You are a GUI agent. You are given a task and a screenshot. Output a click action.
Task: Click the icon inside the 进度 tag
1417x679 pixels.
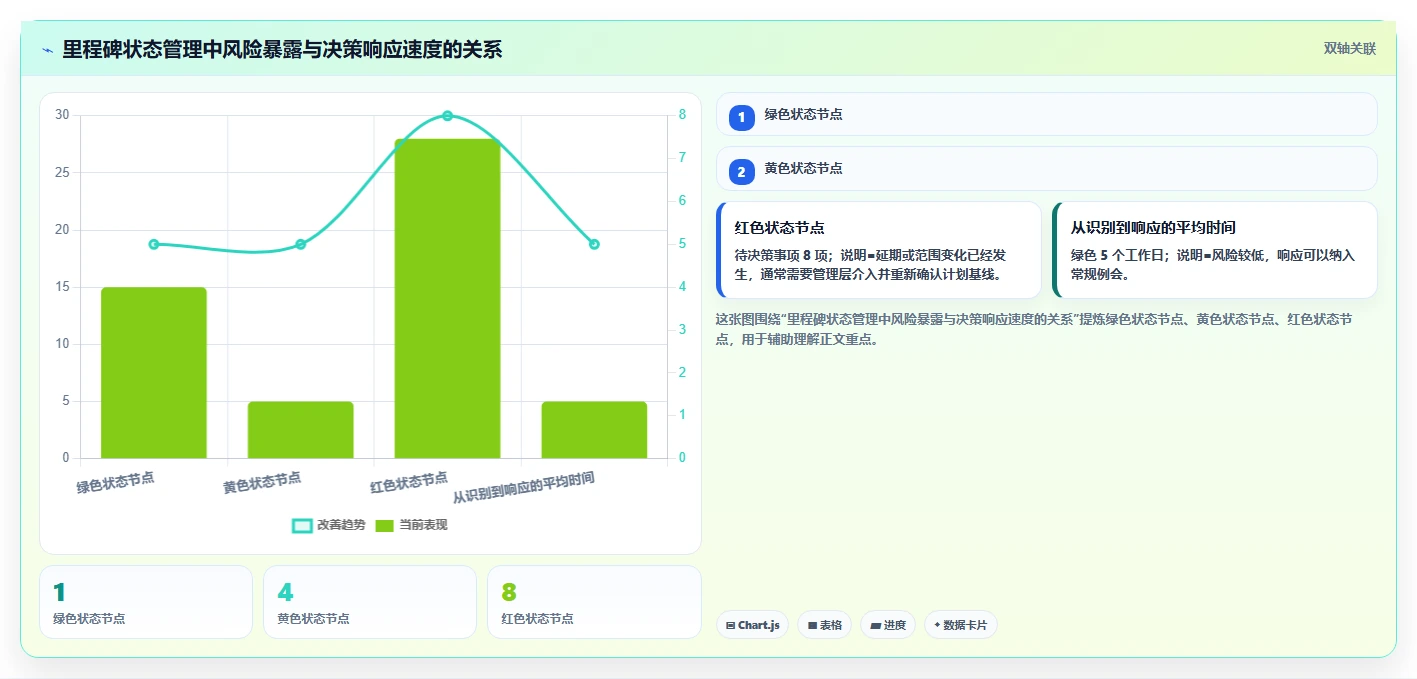(x=876, y=626)
